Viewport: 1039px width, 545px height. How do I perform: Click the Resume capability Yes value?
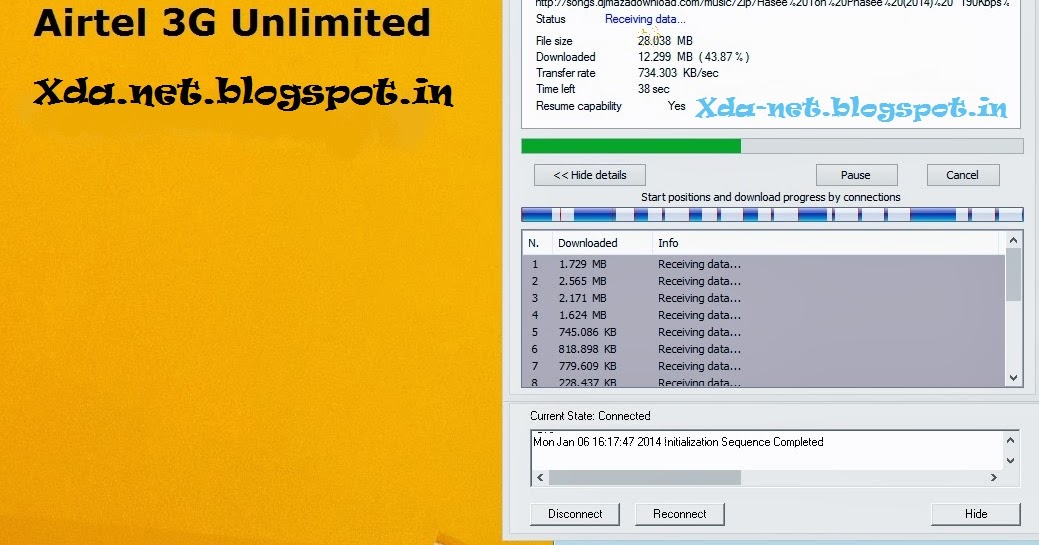677,106
